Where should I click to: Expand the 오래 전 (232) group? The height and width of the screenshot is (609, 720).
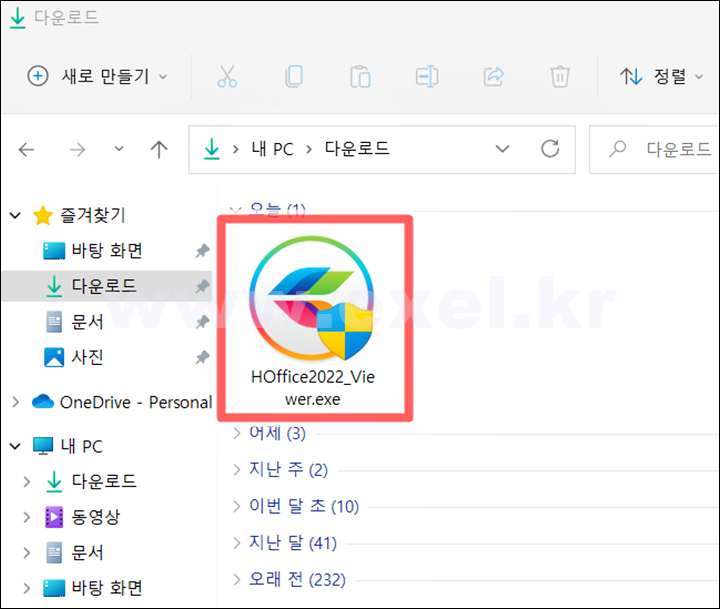[236, 580]
